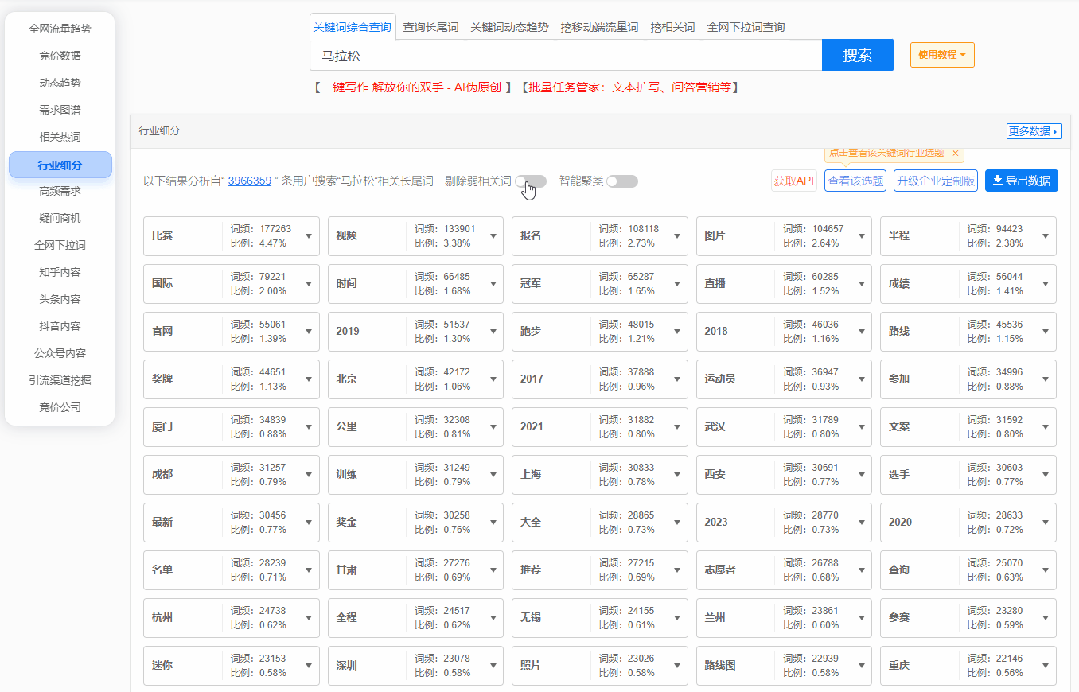1079x692 pixels.
Task: Go to 需求图谱 in the sidebar
Action: [x=60, y=110]
